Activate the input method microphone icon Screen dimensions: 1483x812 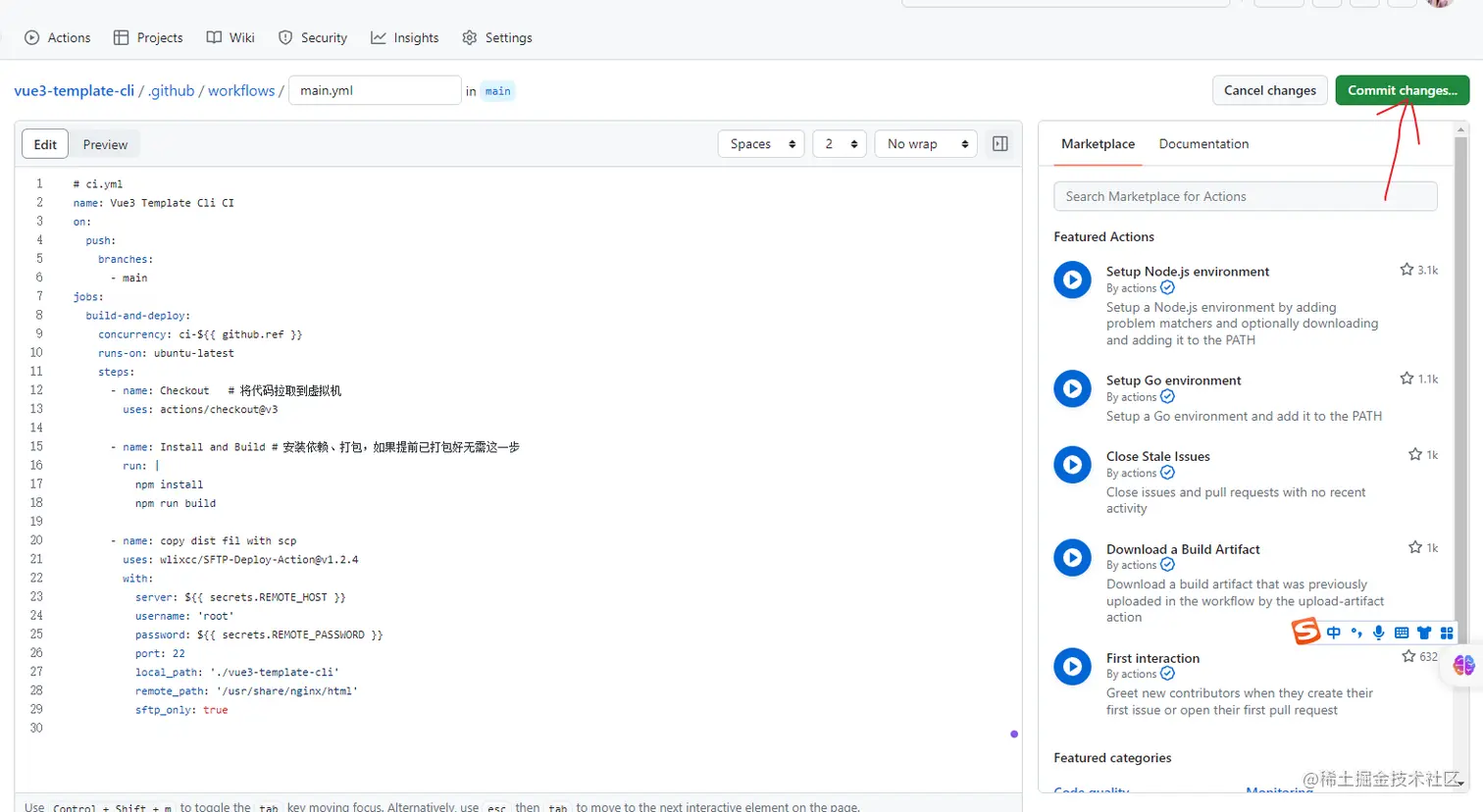(x=1379, y=633)
